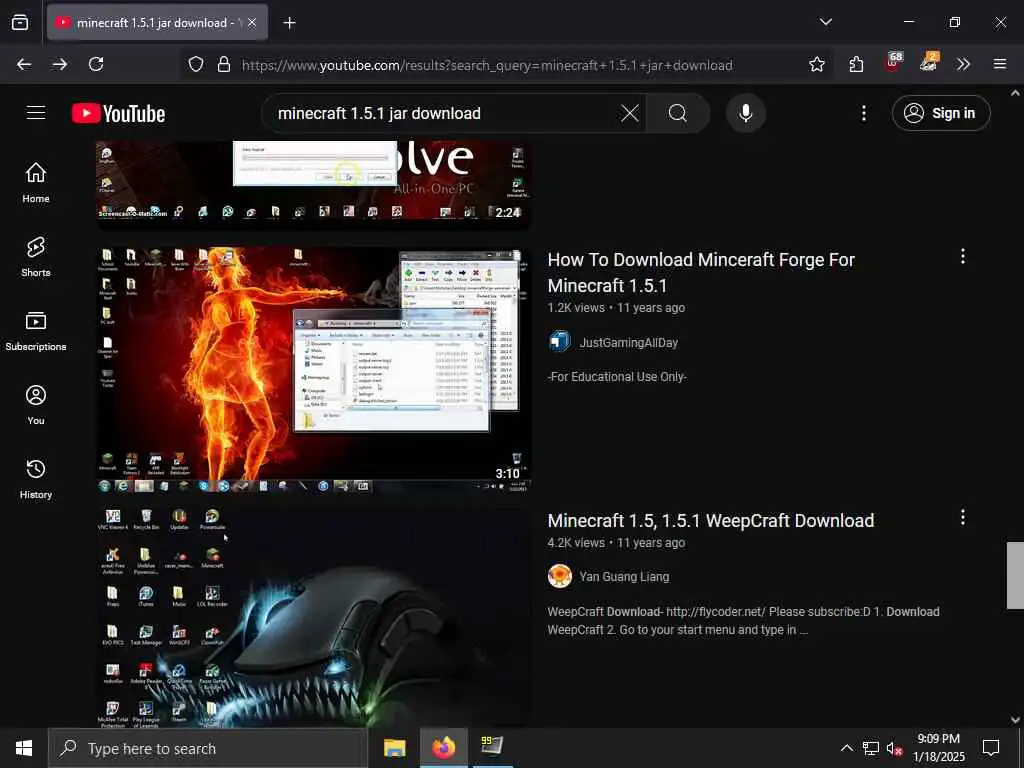
Task: Open the You sidebar item
Action: (x=36, y=405)
